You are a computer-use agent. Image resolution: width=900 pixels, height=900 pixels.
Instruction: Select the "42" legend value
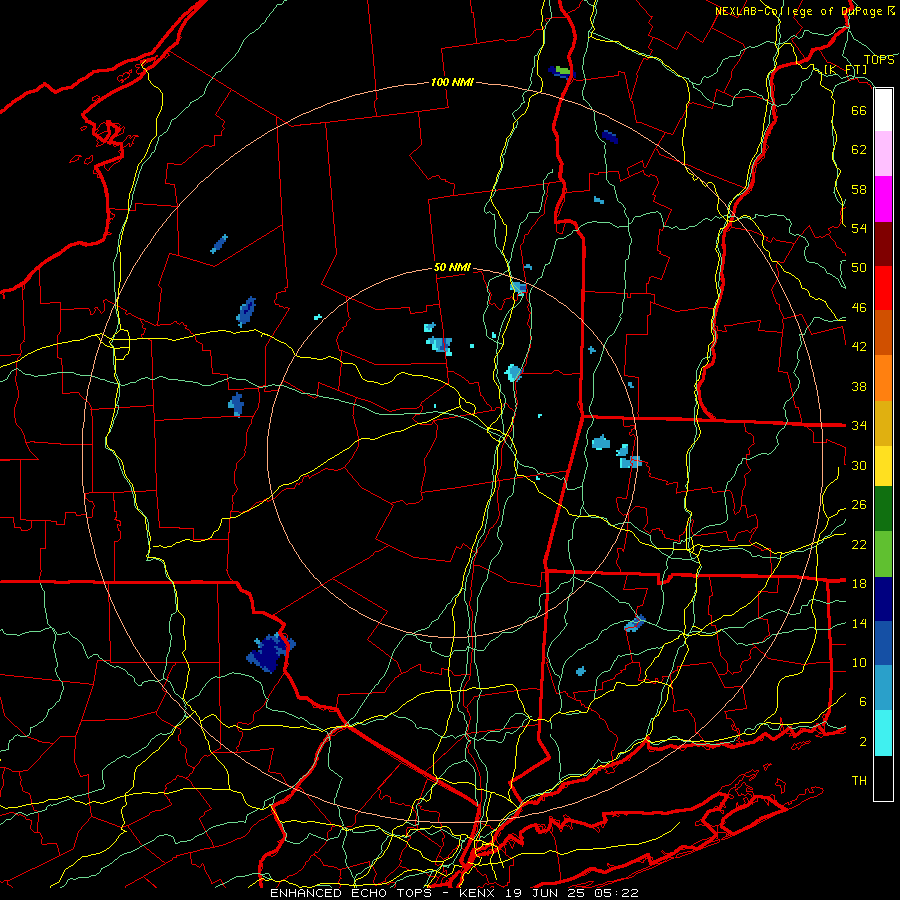pos(859,347)
